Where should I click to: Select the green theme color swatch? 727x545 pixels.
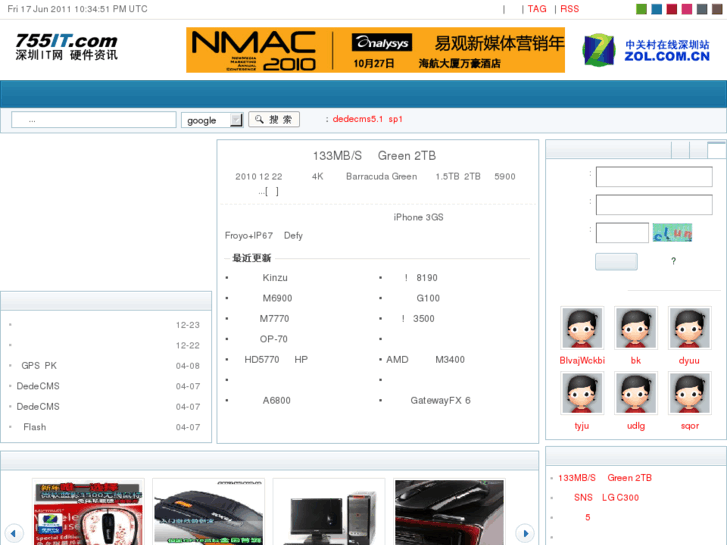pyautogui.click(x=641, y=9)
